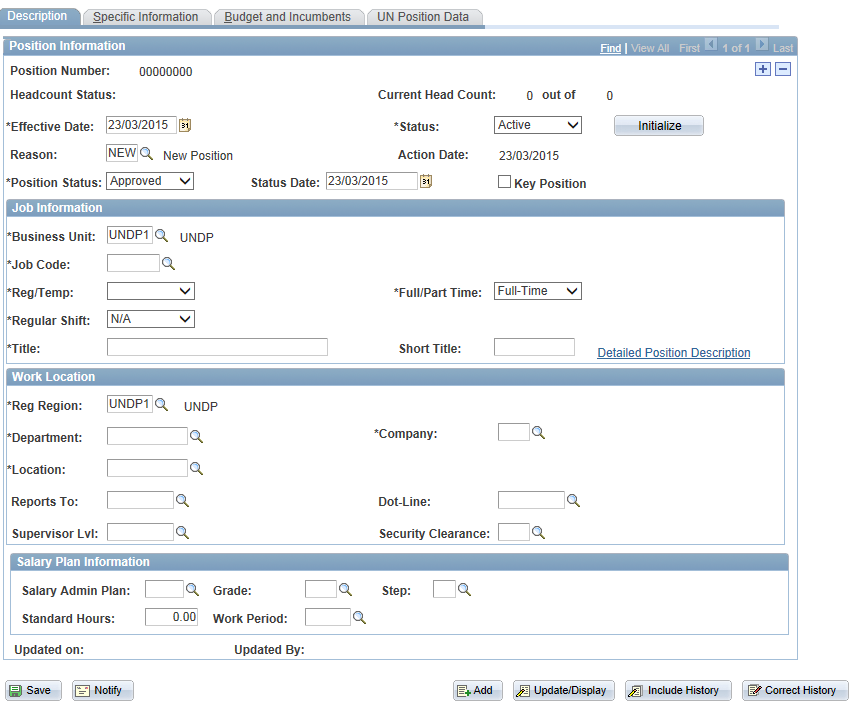Click the Security Clearance field
The height and width of the screenshot is (708, 868).
pyautogui.click(x=514, y=533)
